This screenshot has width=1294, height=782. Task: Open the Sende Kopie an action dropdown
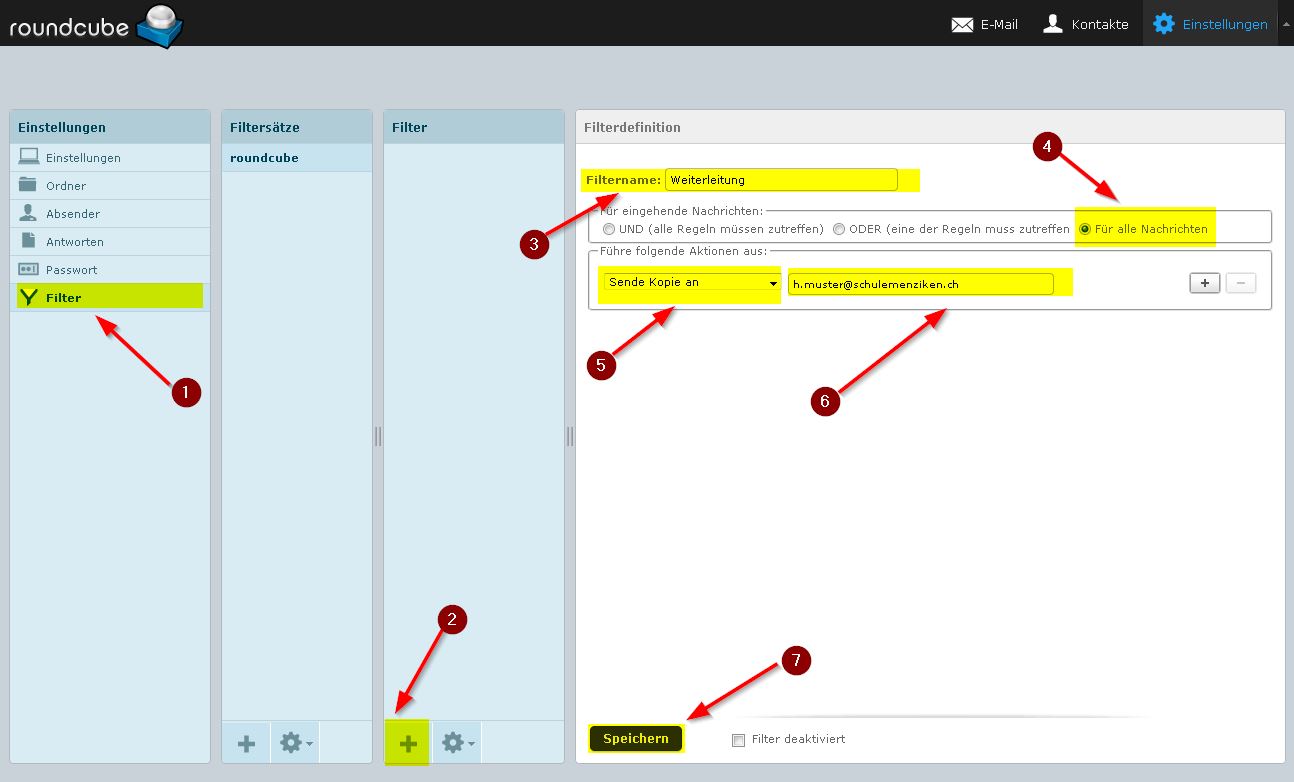pos(691,283)
